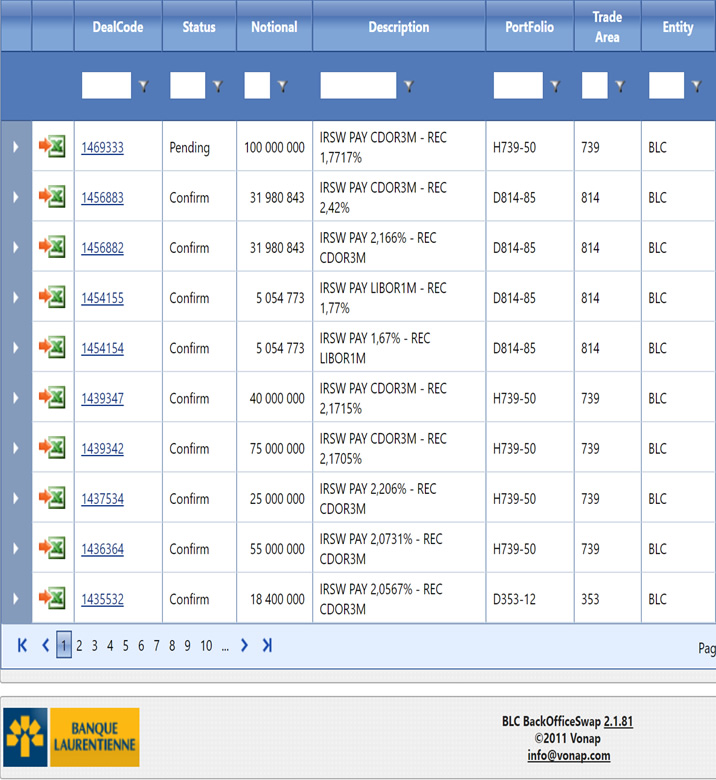Expand the row for deal 1469333
The image size is (716, 780).
coord(15,147)
